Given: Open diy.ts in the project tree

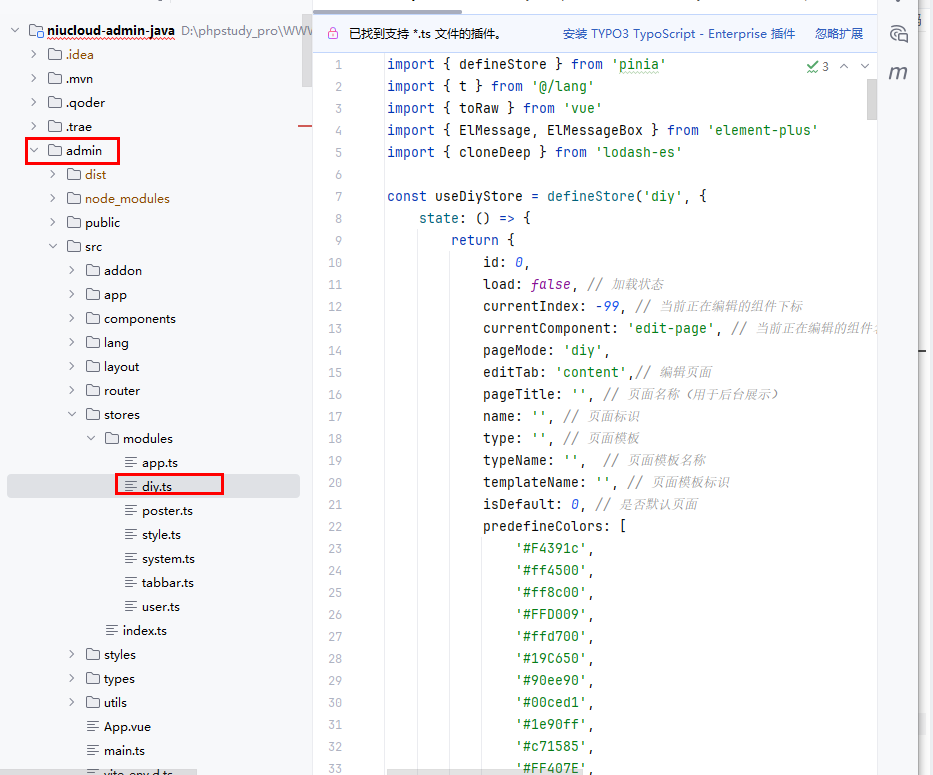Looking at the screenshot, I should (157, 487).
